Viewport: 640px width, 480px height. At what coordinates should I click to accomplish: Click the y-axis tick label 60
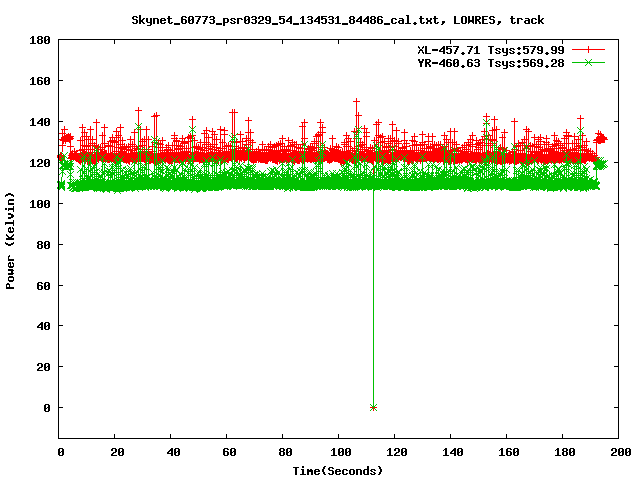43,285
